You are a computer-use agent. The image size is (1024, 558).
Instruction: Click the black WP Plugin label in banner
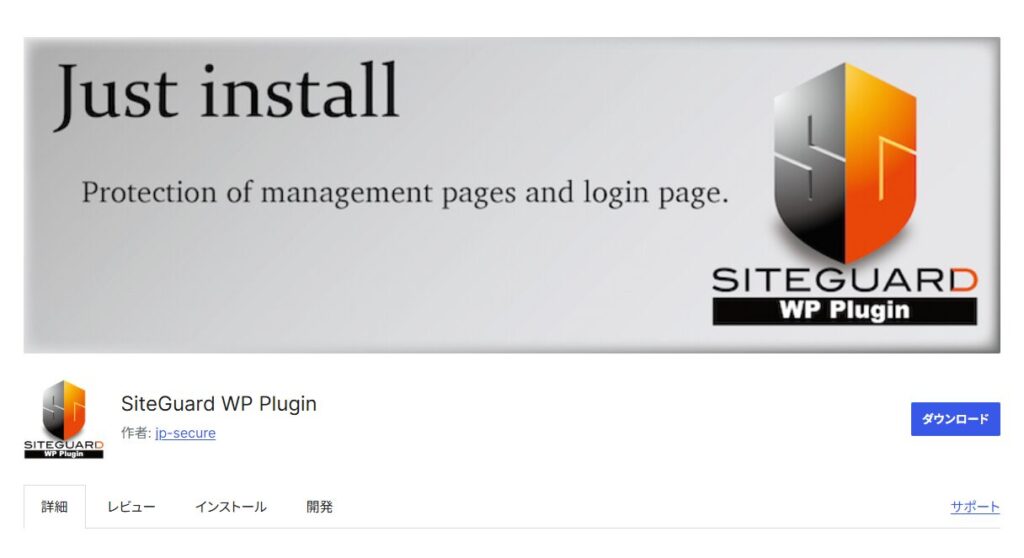(x=844, y=310)
